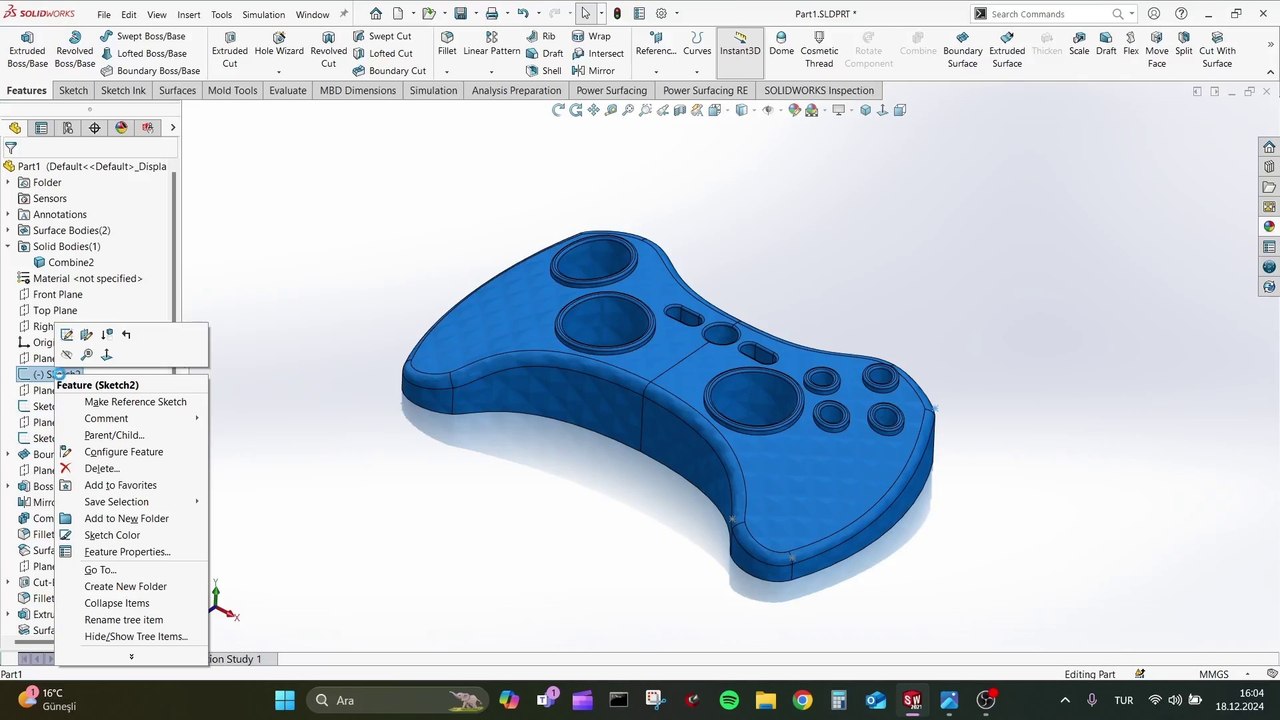Image resolution: width=1280 pixels, height=720 pixels.
Task: Choose the Dome tool
Action: [781, 44]
